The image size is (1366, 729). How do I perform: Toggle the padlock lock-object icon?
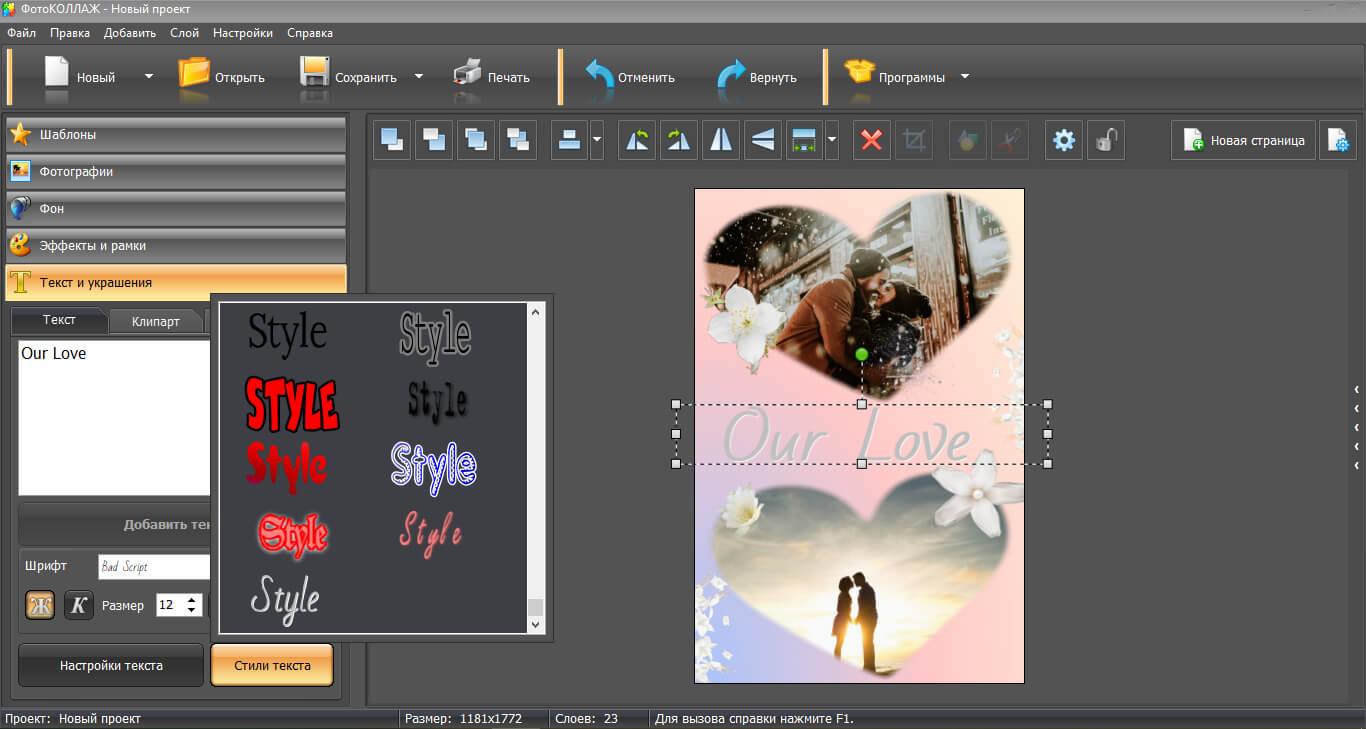click(1105, 140)
